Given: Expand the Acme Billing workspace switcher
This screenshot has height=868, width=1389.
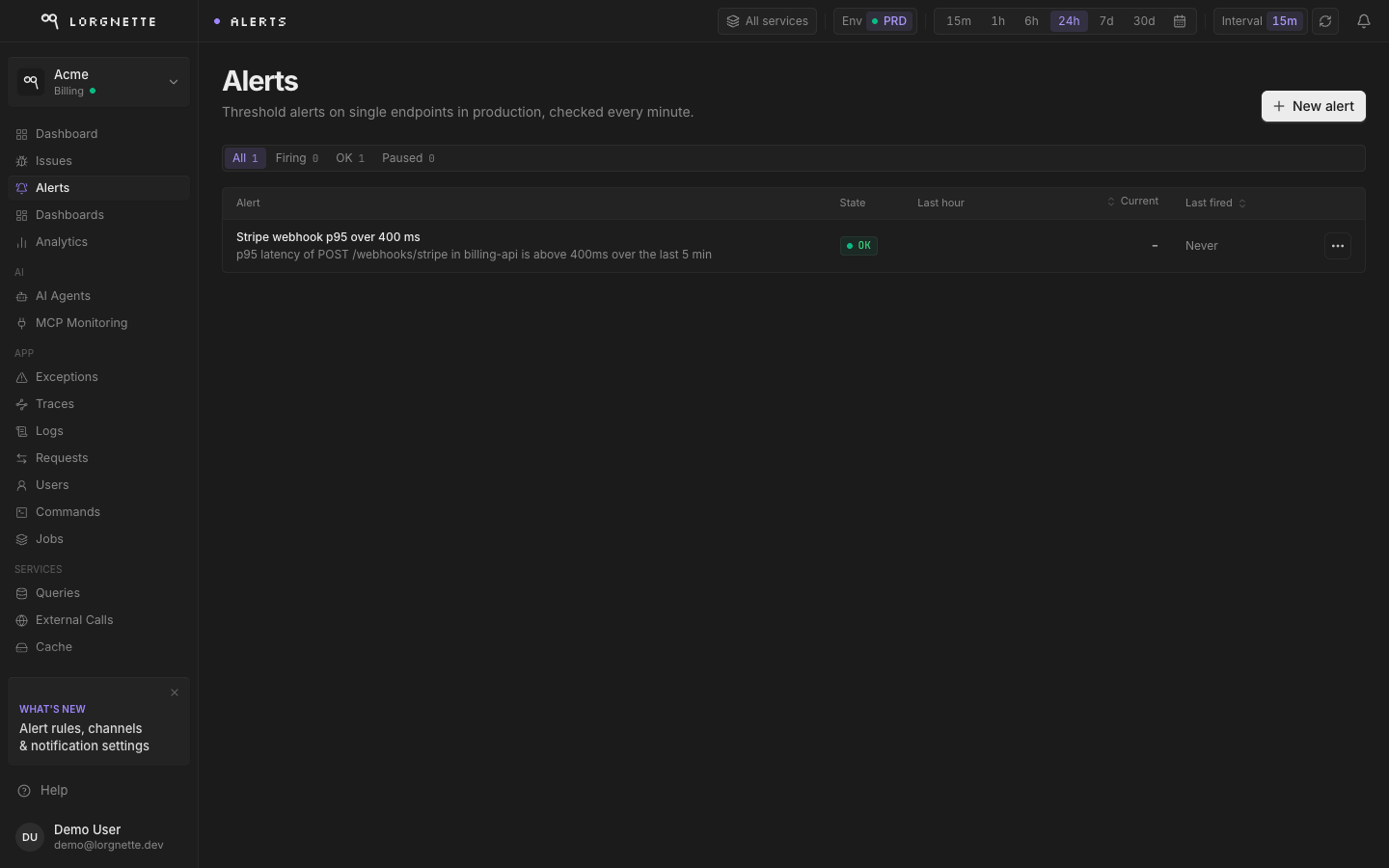Looking at the screenshot, I should coord(98,82).
